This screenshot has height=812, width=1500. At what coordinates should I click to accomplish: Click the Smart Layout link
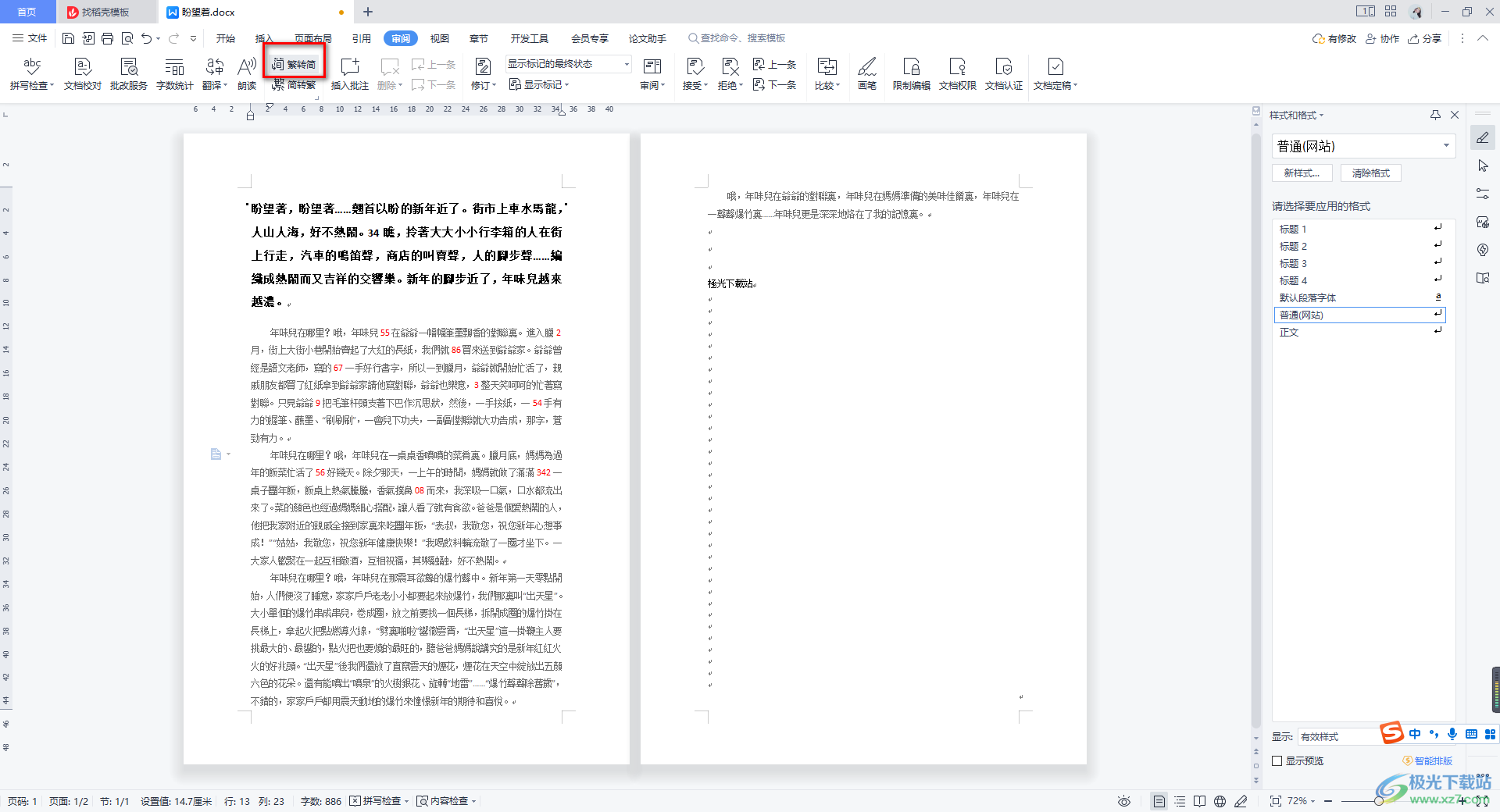tap(1428, 760)
